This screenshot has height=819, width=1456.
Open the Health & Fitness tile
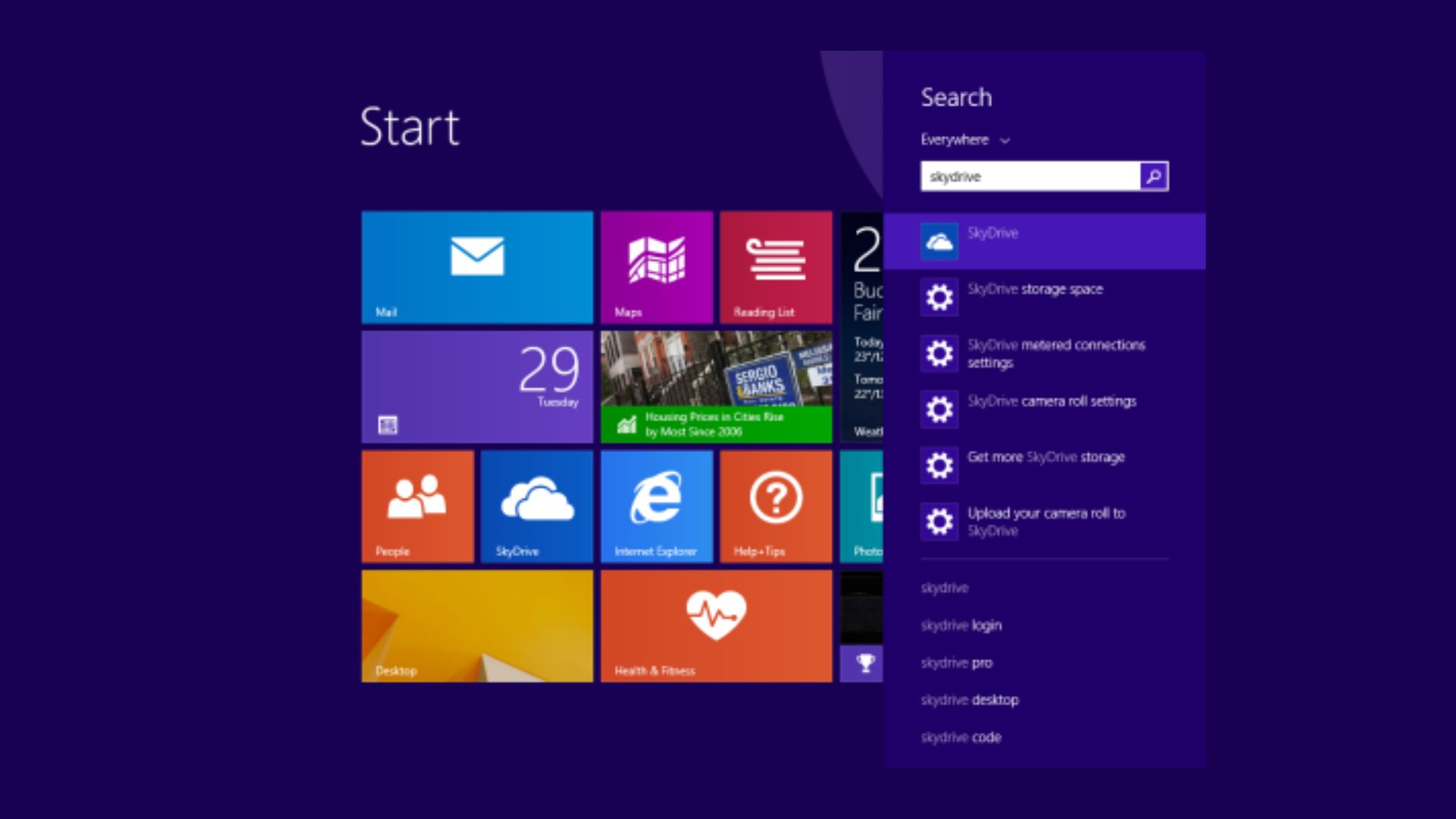[716, 626]
